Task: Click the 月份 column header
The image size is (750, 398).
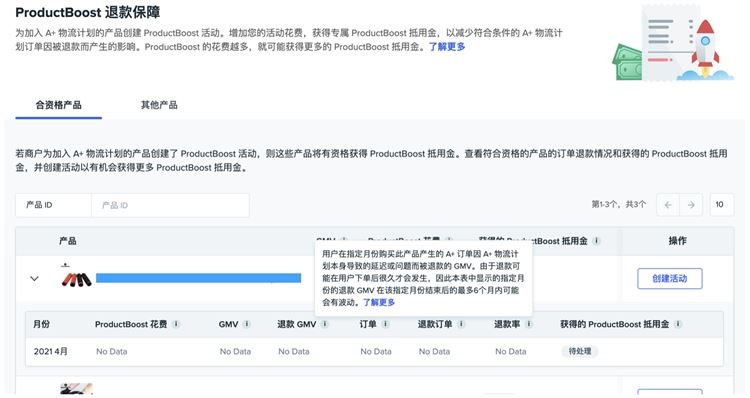Action: pyautogui.click(x=41, y=324)
